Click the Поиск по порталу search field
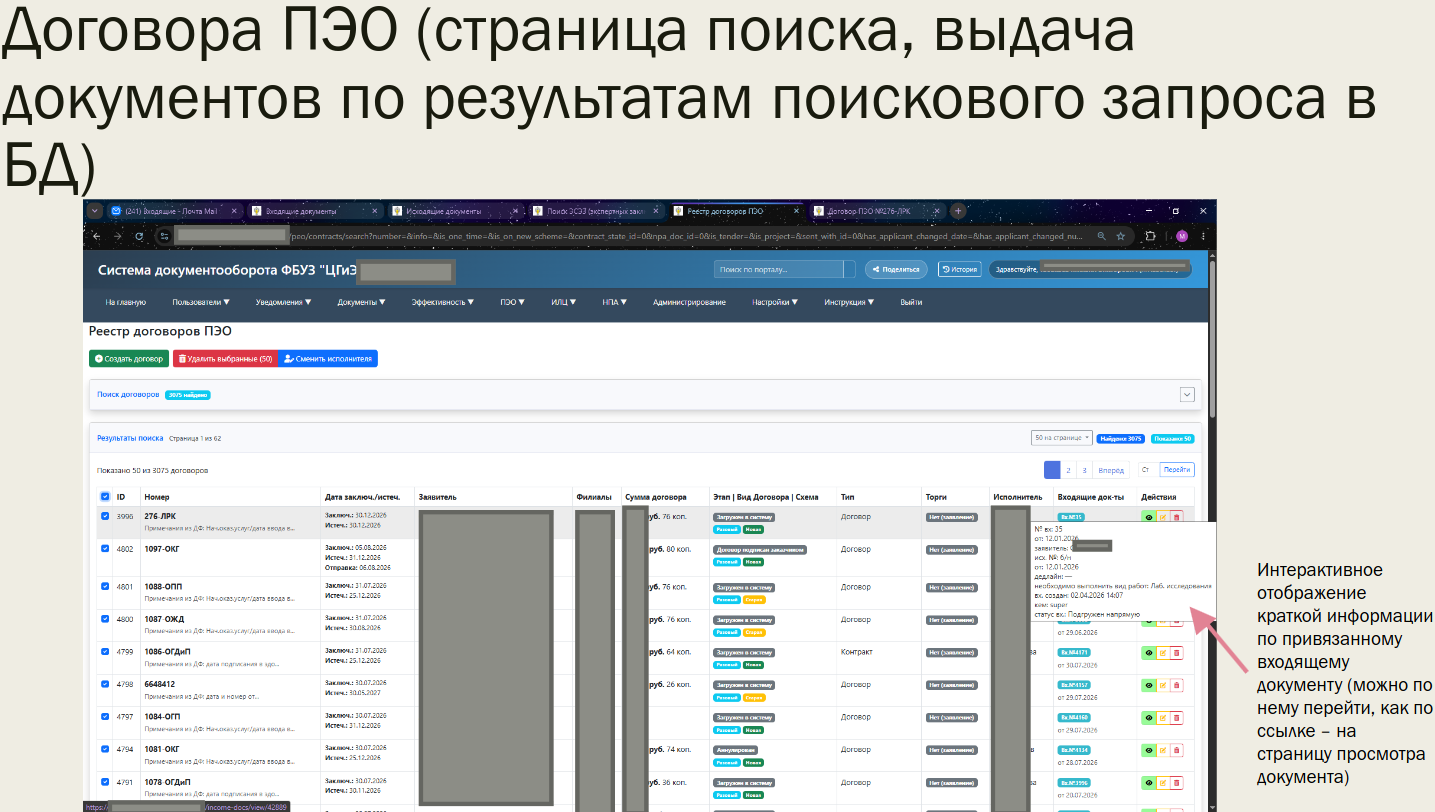The image size is (1435, 812). pos(778,269)
